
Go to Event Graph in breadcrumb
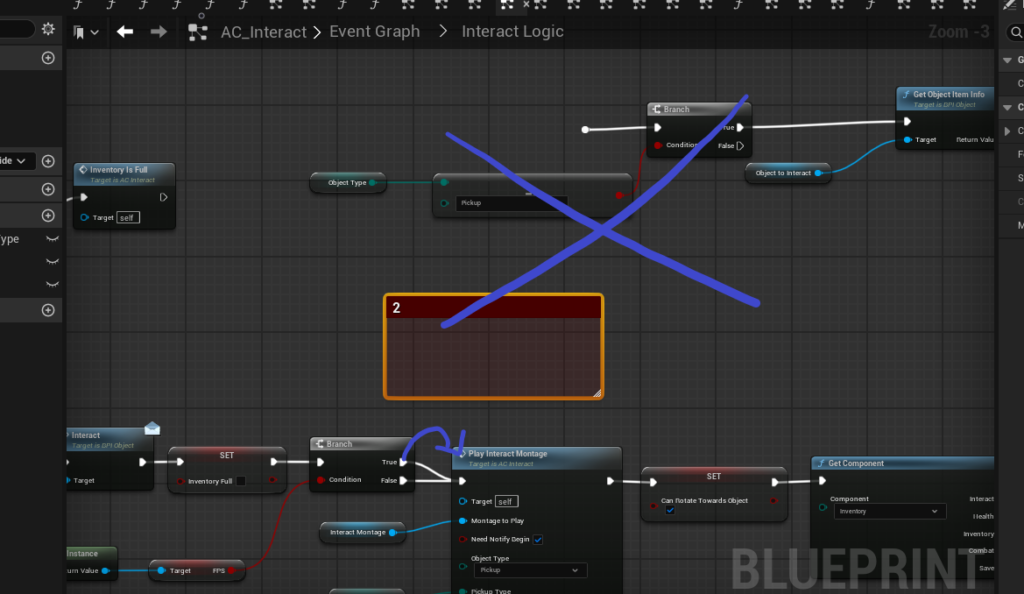click(x=375, y=32)
